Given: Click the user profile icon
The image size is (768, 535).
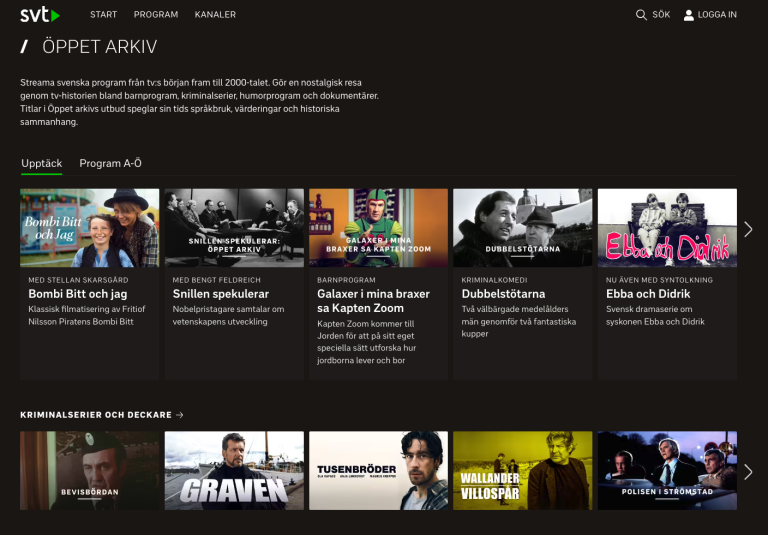Looking at the screenshot, I should tap(689, 15).
